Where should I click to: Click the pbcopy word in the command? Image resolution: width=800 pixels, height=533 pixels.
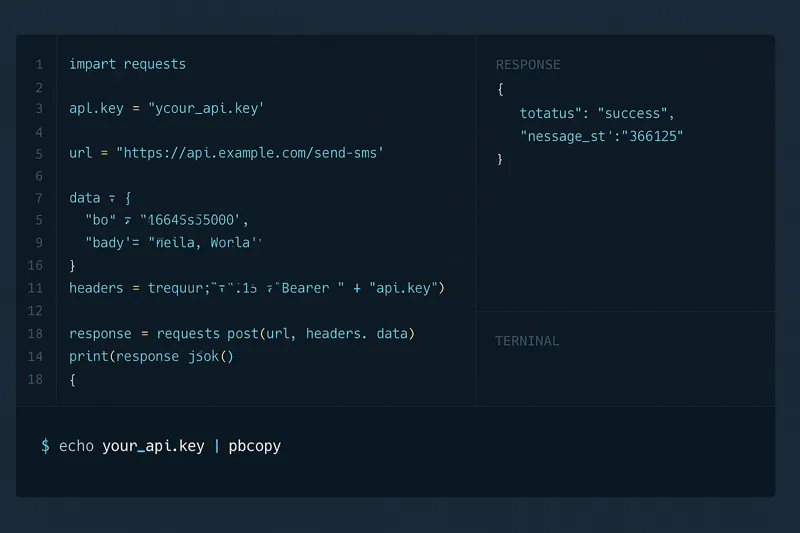point(255,446)
